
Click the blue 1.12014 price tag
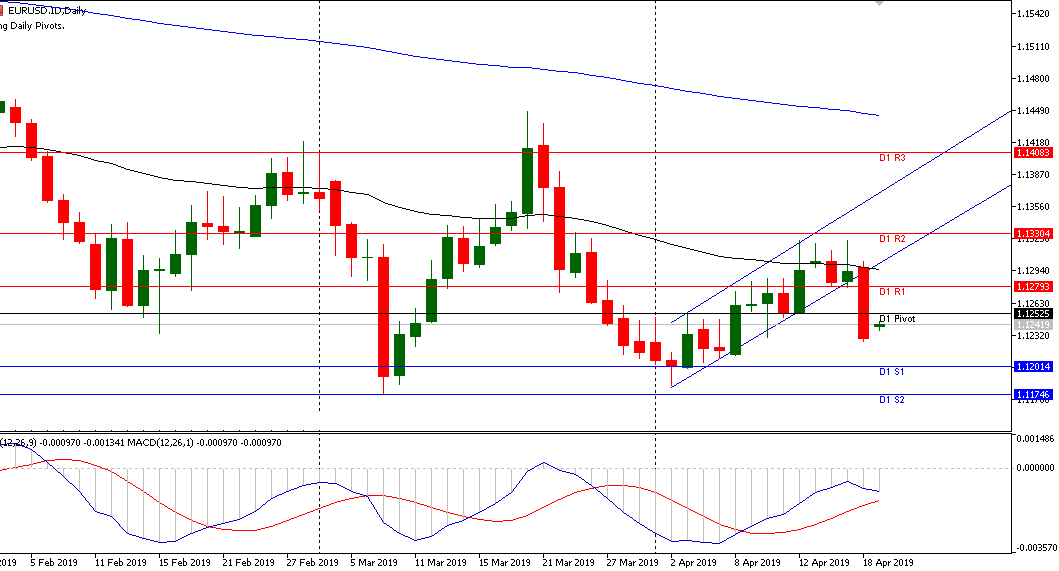[x=1033, y=367]
